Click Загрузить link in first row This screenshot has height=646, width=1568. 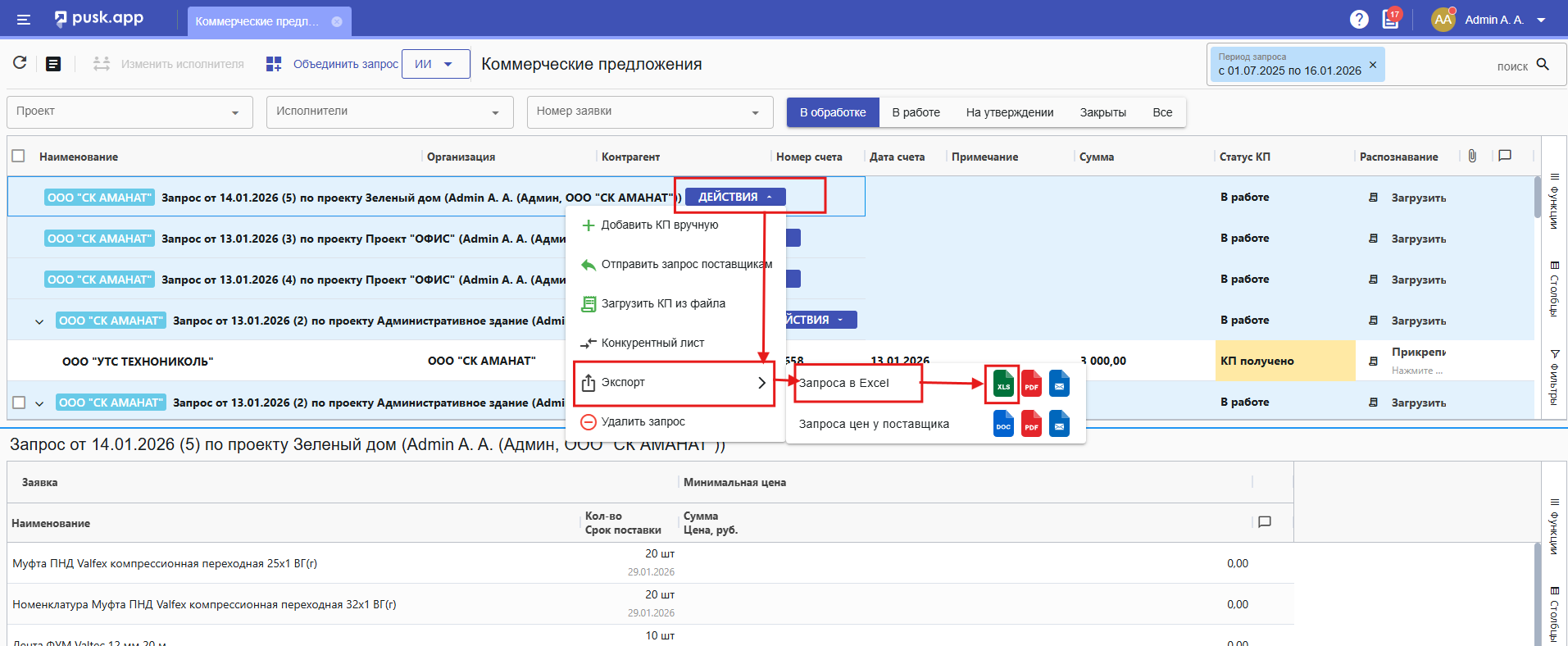[x=1418, y=198]
